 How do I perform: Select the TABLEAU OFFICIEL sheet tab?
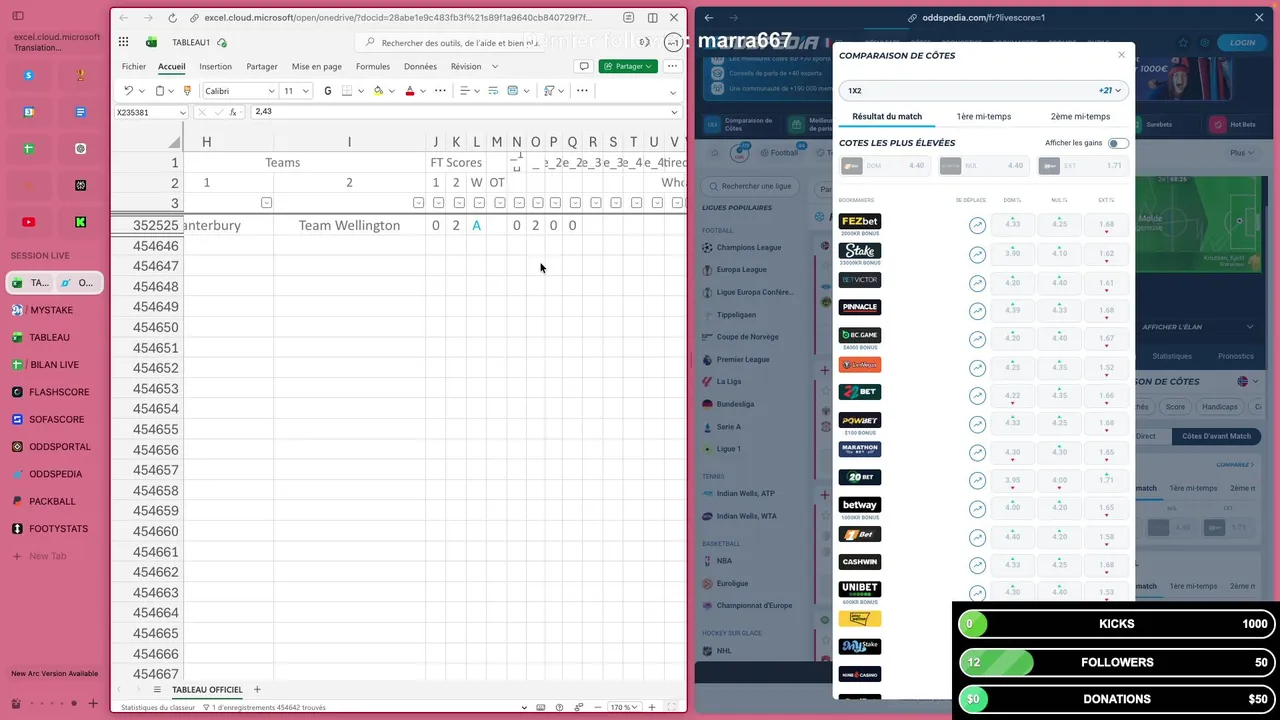(x=207, y=690)
